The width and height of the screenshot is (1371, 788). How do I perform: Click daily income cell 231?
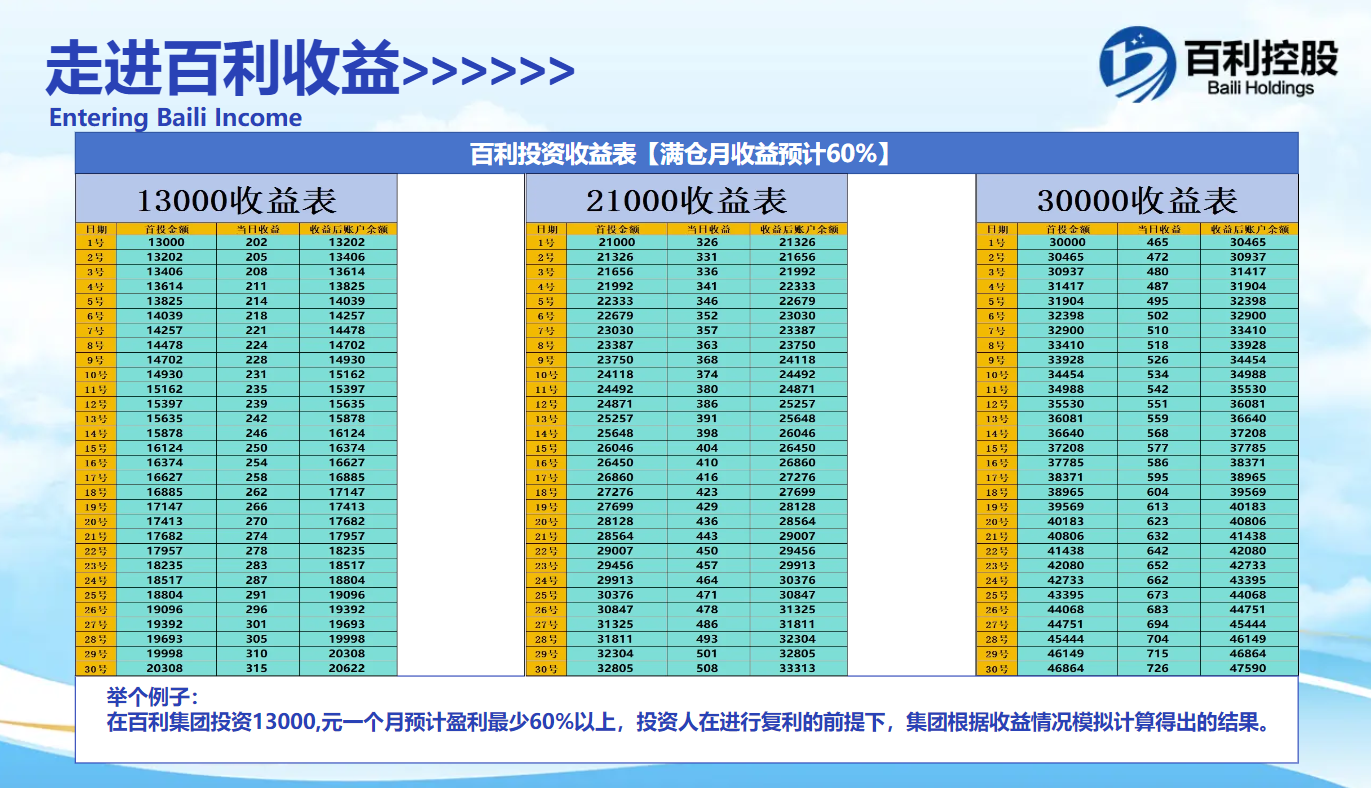[x=257, y=374]
